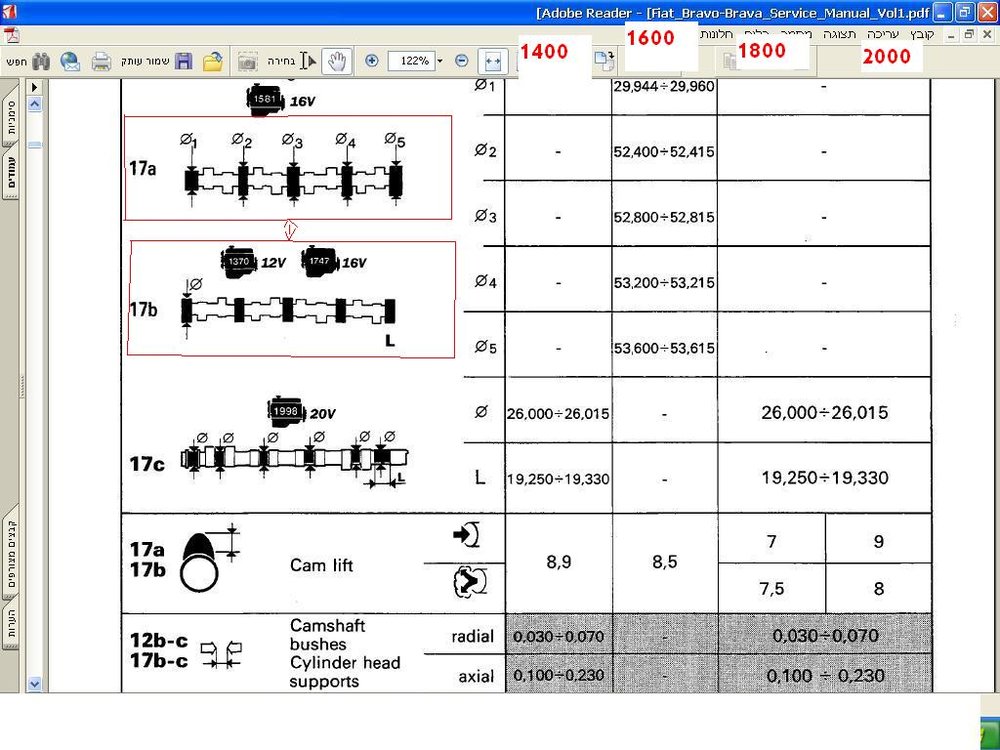This screenshot has width=1000, height=750.
Task: Click the שמור עותק (Save a Copy) label
Action: [x=145, y=61]
